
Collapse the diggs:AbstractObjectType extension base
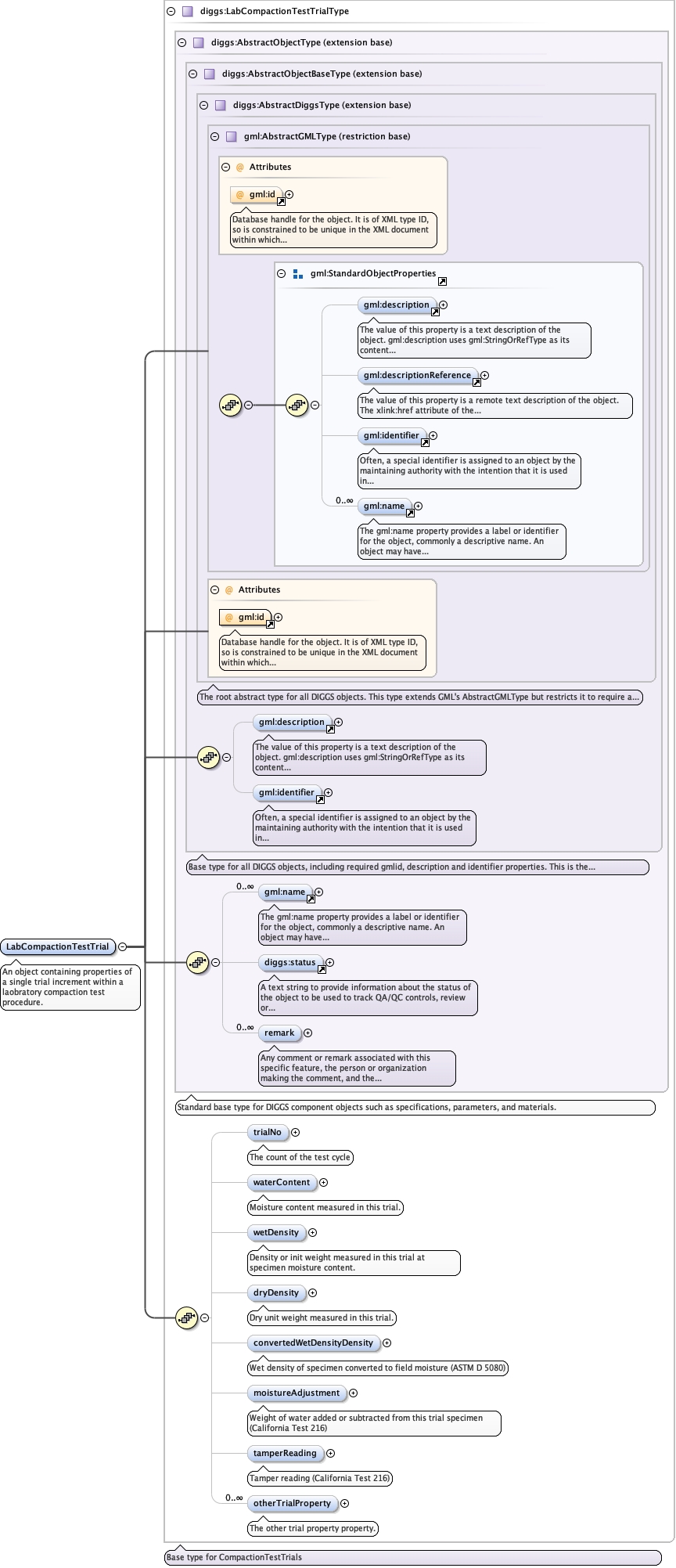182,43
